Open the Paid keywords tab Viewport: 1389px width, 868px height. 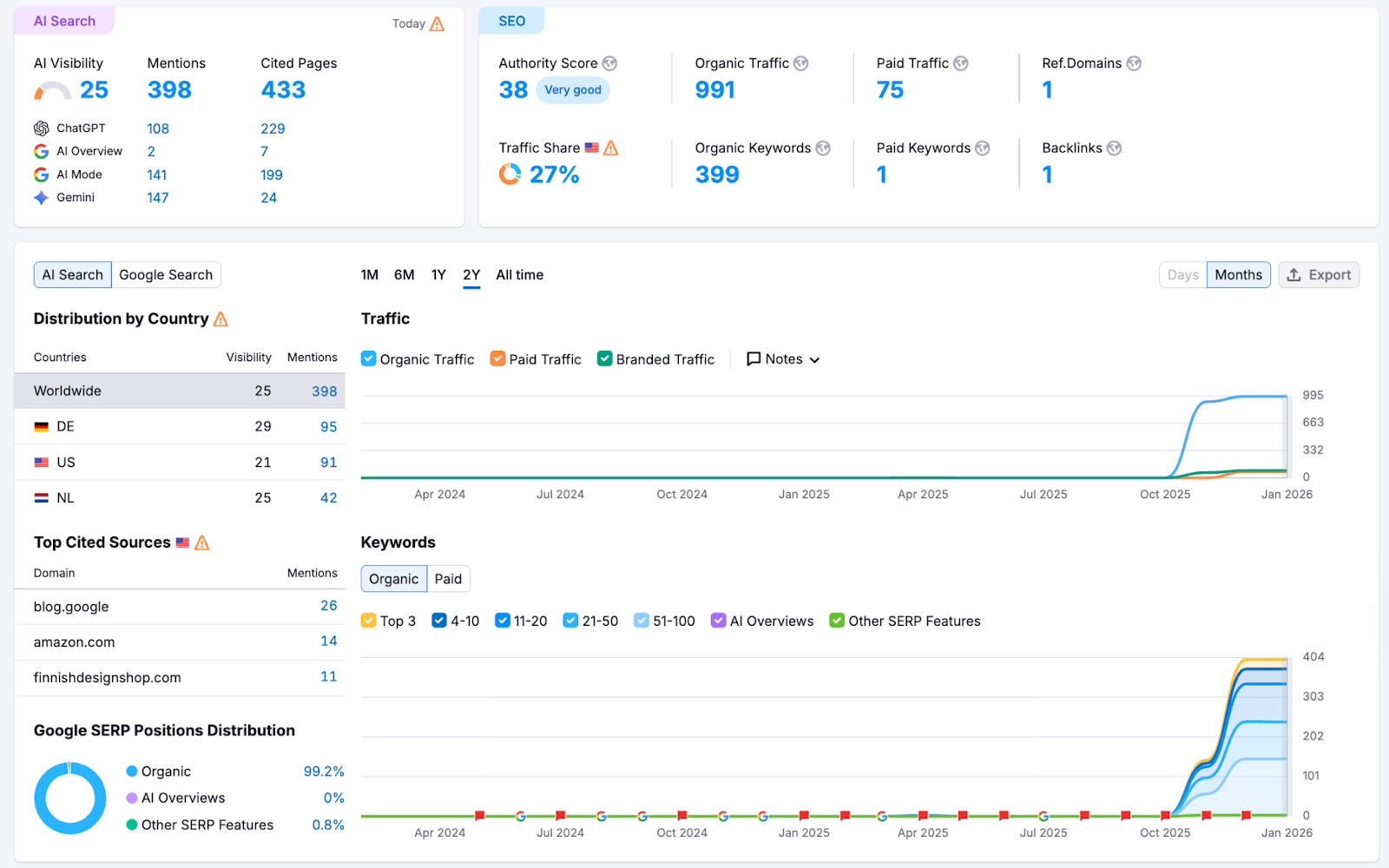(x=448, y=578)
